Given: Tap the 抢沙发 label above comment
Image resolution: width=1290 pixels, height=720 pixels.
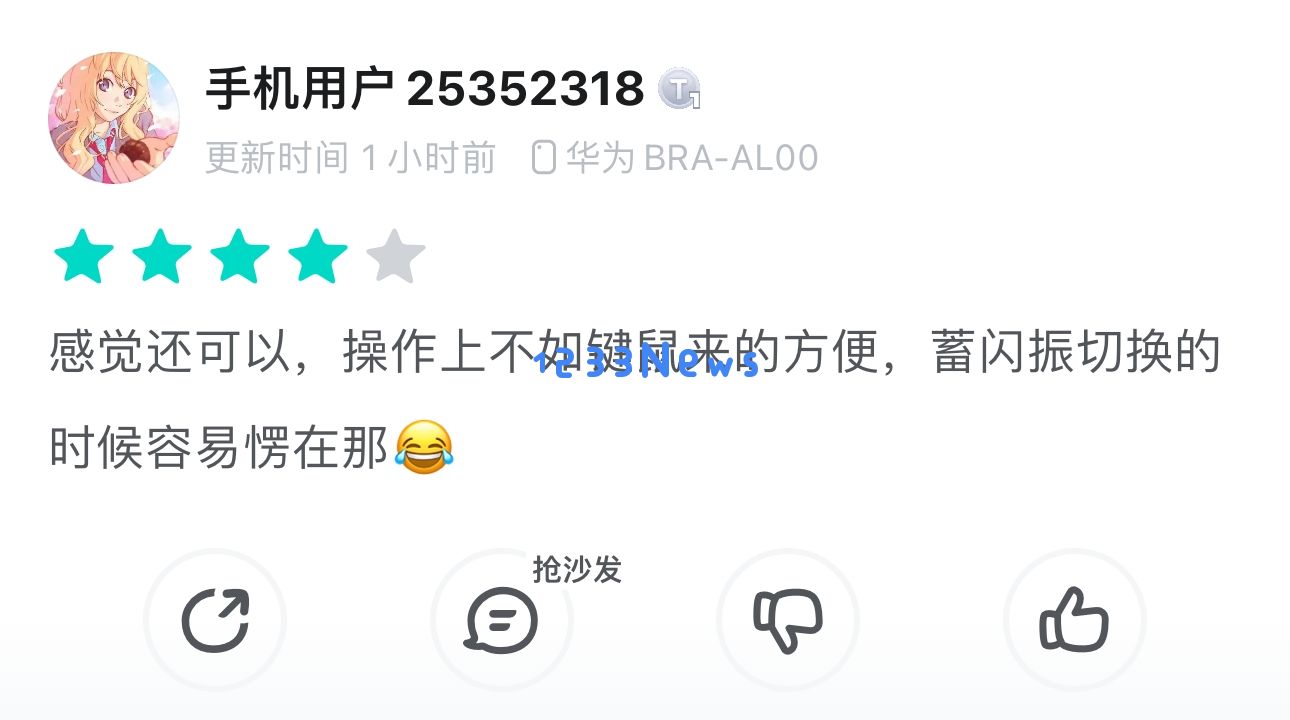Looking at the screenshot, I should pyautogui.click(x=577, y=569).
